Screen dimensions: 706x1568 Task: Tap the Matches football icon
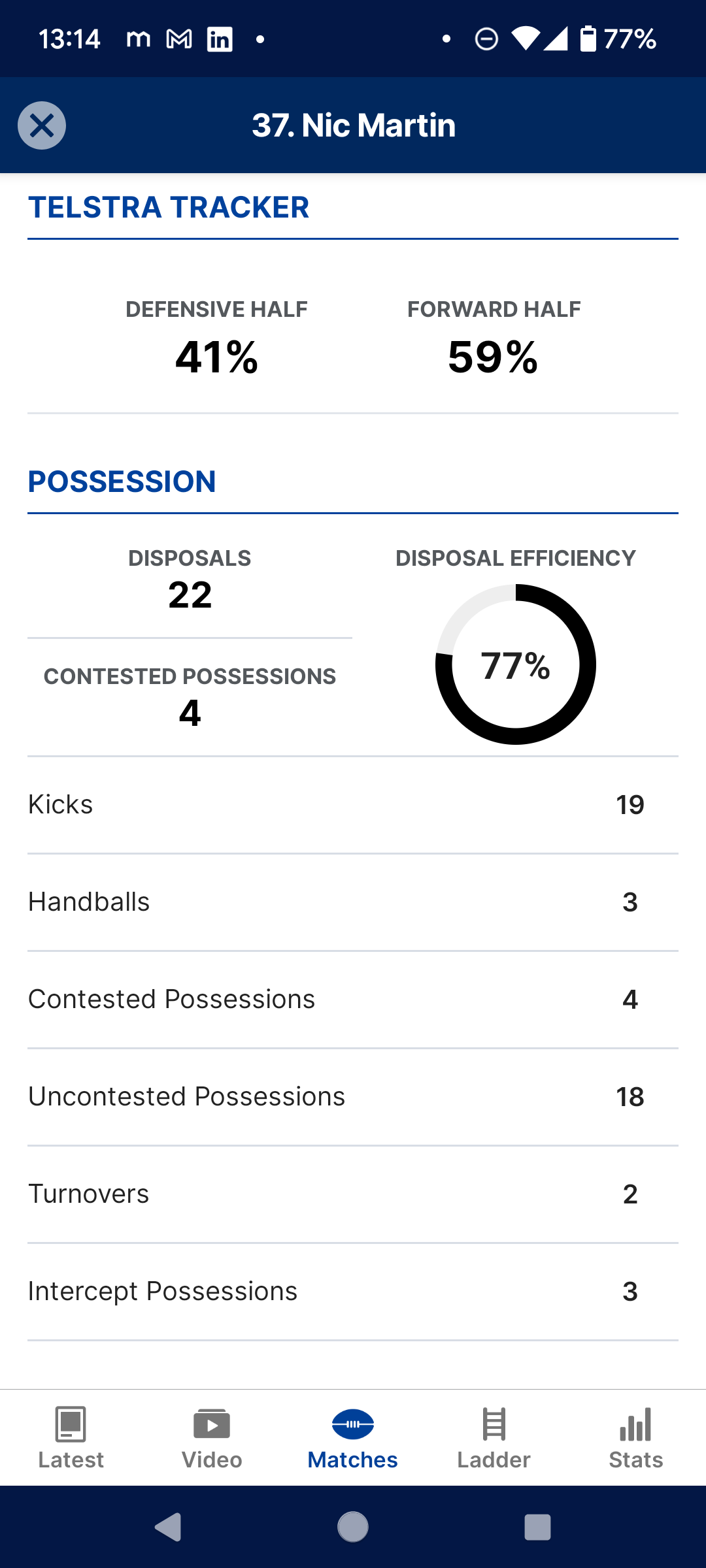click(353, 1424)
